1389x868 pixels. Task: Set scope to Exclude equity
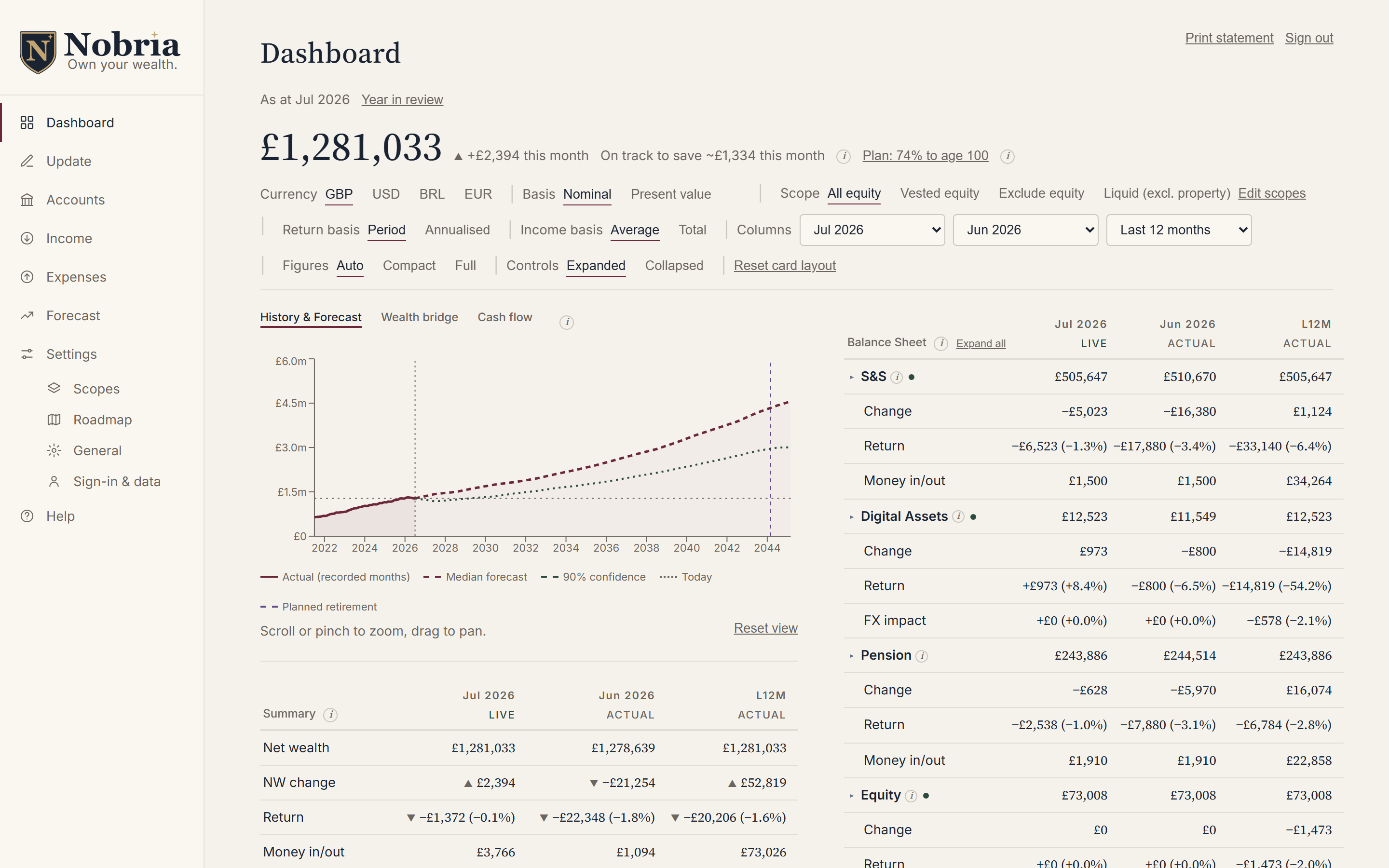[x=1041, y=193]
